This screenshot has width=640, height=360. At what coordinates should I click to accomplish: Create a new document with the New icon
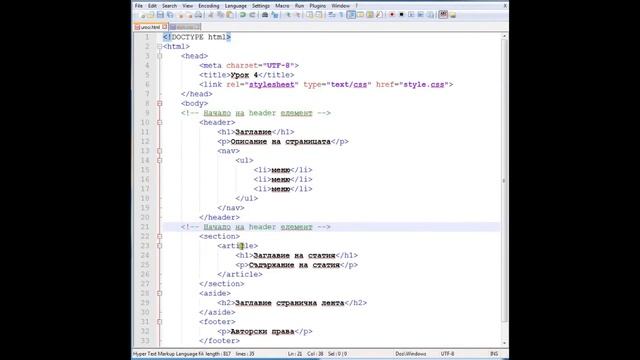(142, 15)
